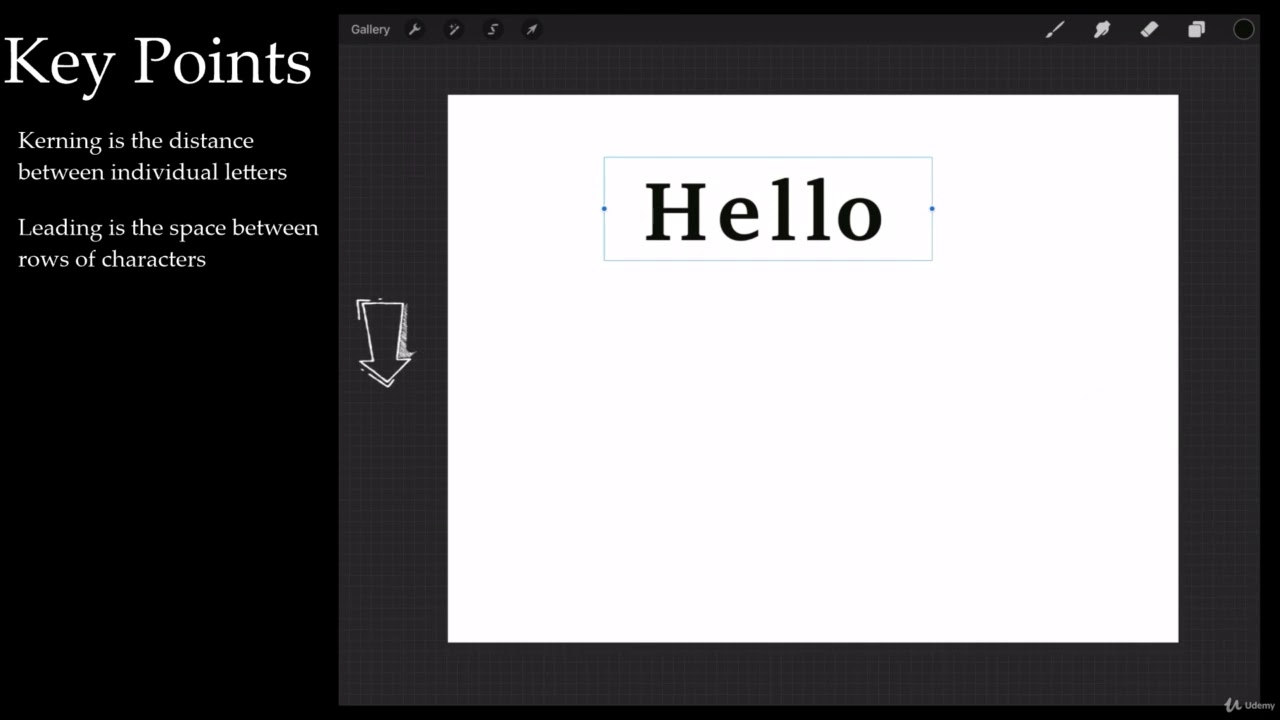Viewport: 1280px width, 720px height.
Task: Open the Adjustments magic wand menu
Action: (453, 30)
